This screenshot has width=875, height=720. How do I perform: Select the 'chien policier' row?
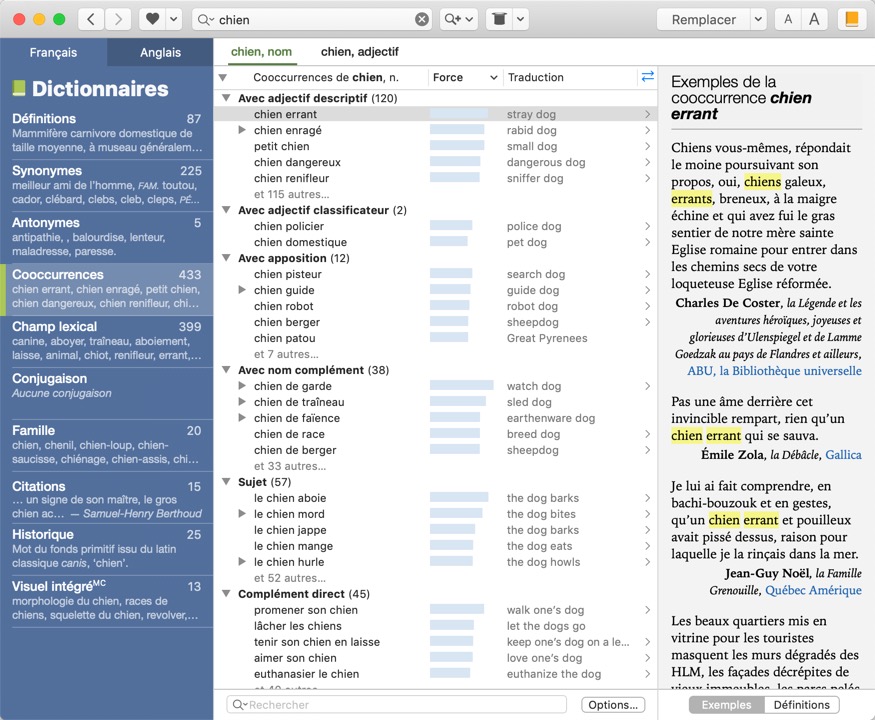click(435, 226)
